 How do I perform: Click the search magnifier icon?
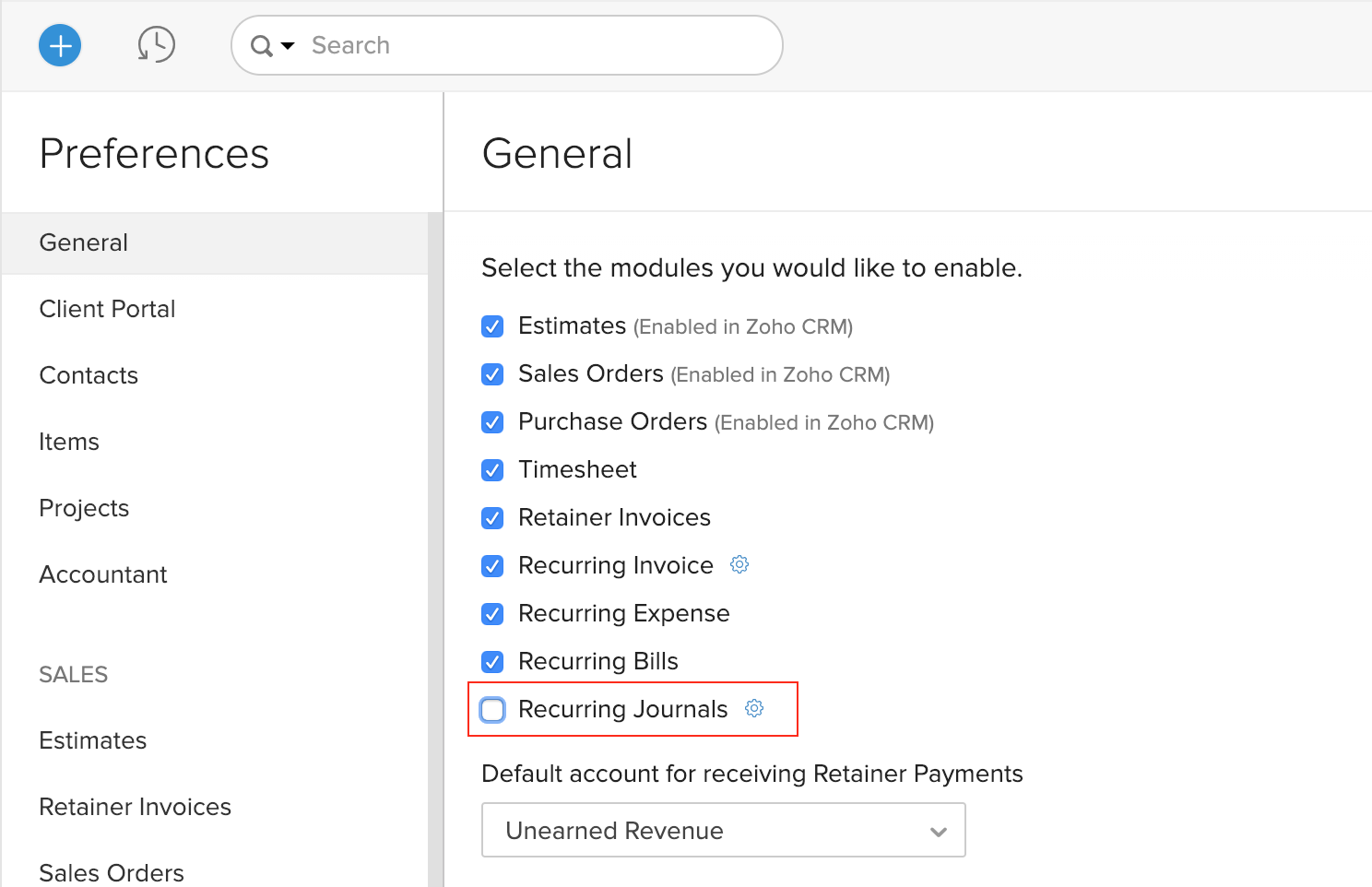261,45
